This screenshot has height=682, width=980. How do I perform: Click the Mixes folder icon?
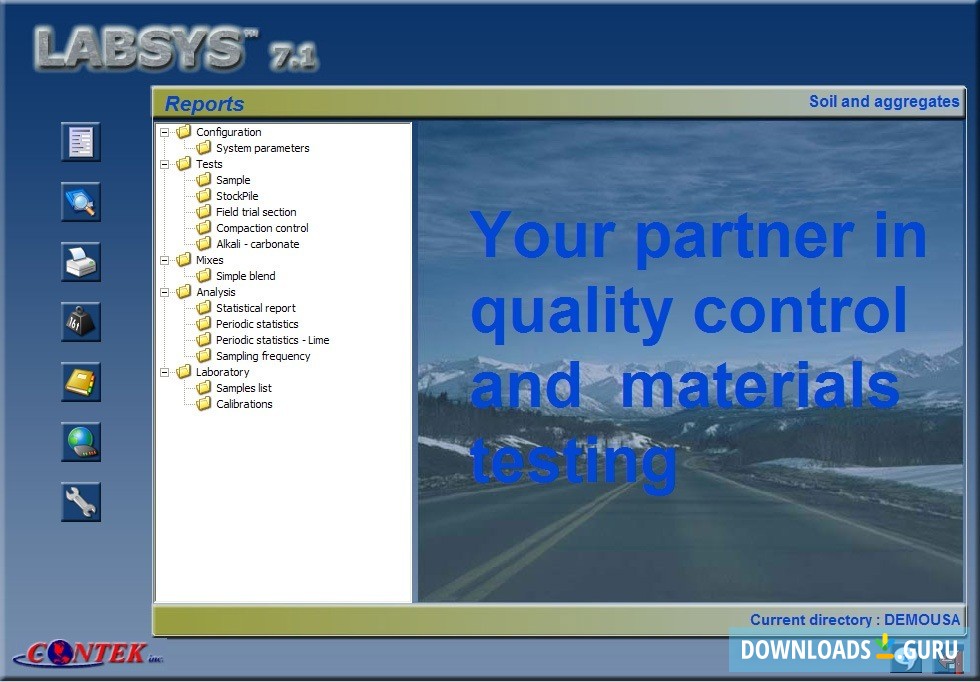click(184, 259)
